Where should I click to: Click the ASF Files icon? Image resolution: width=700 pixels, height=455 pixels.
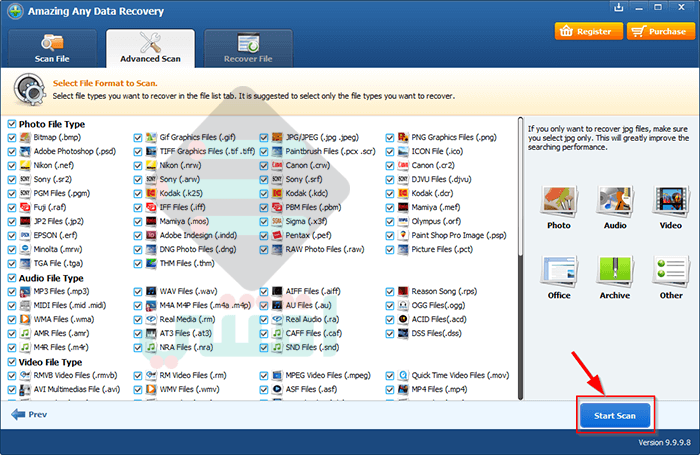point(277,389)
